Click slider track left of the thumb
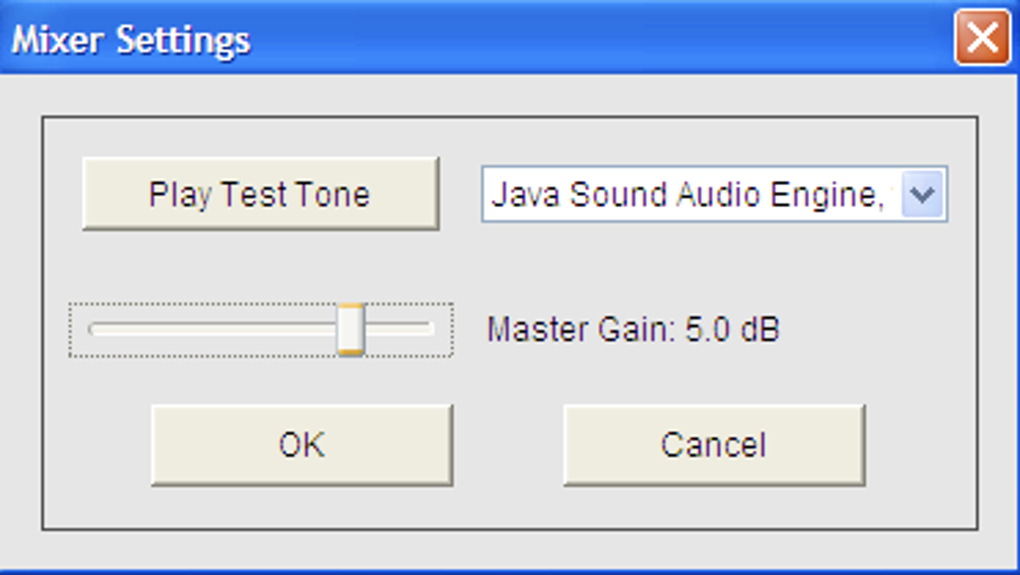This screenshot has width=1020, height=575. (x=212, y=329)
